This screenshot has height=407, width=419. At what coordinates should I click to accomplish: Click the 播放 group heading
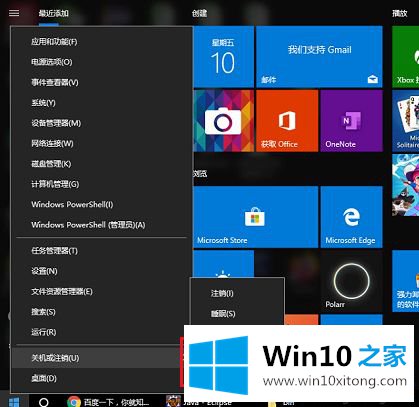click(x=400, y=13)
